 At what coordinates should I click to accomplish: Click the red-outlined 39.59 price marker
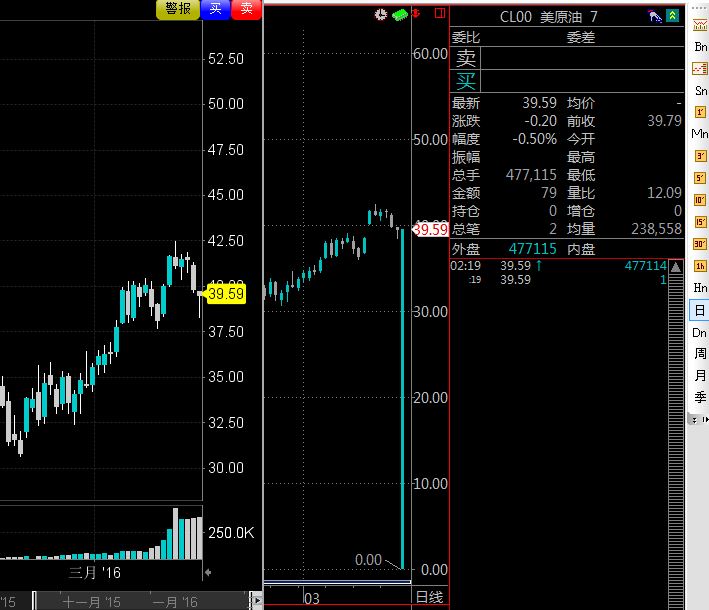[x=430, y=230]
